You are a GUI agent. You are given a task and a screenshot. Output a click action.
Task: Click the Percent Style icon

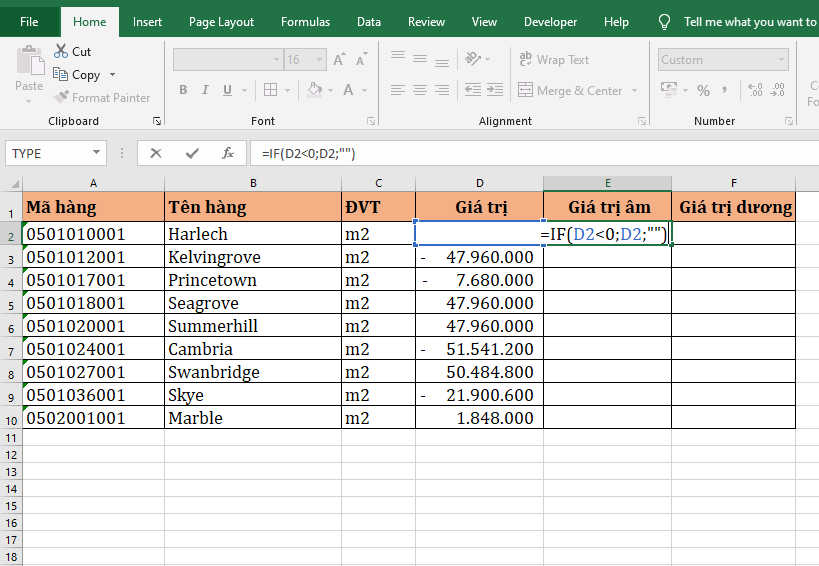[704, 90]
